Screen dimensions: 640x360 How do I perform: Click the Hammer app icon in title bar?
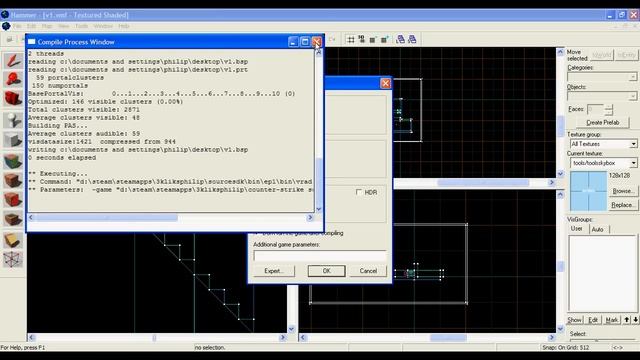point(5,15)
